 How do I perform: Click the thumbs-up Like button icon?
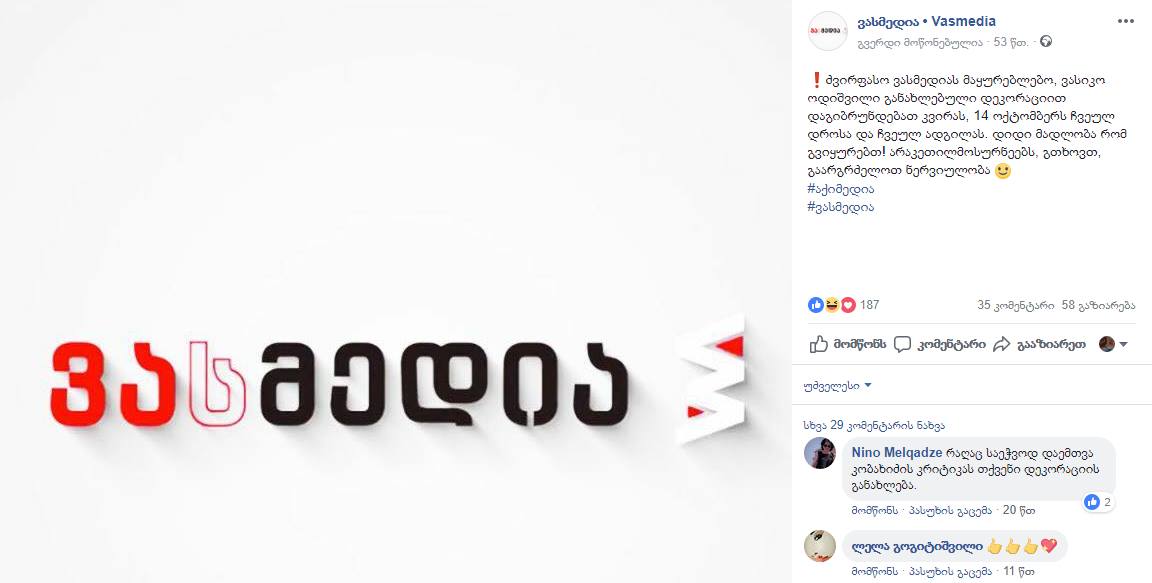click(x=818, y=344)
